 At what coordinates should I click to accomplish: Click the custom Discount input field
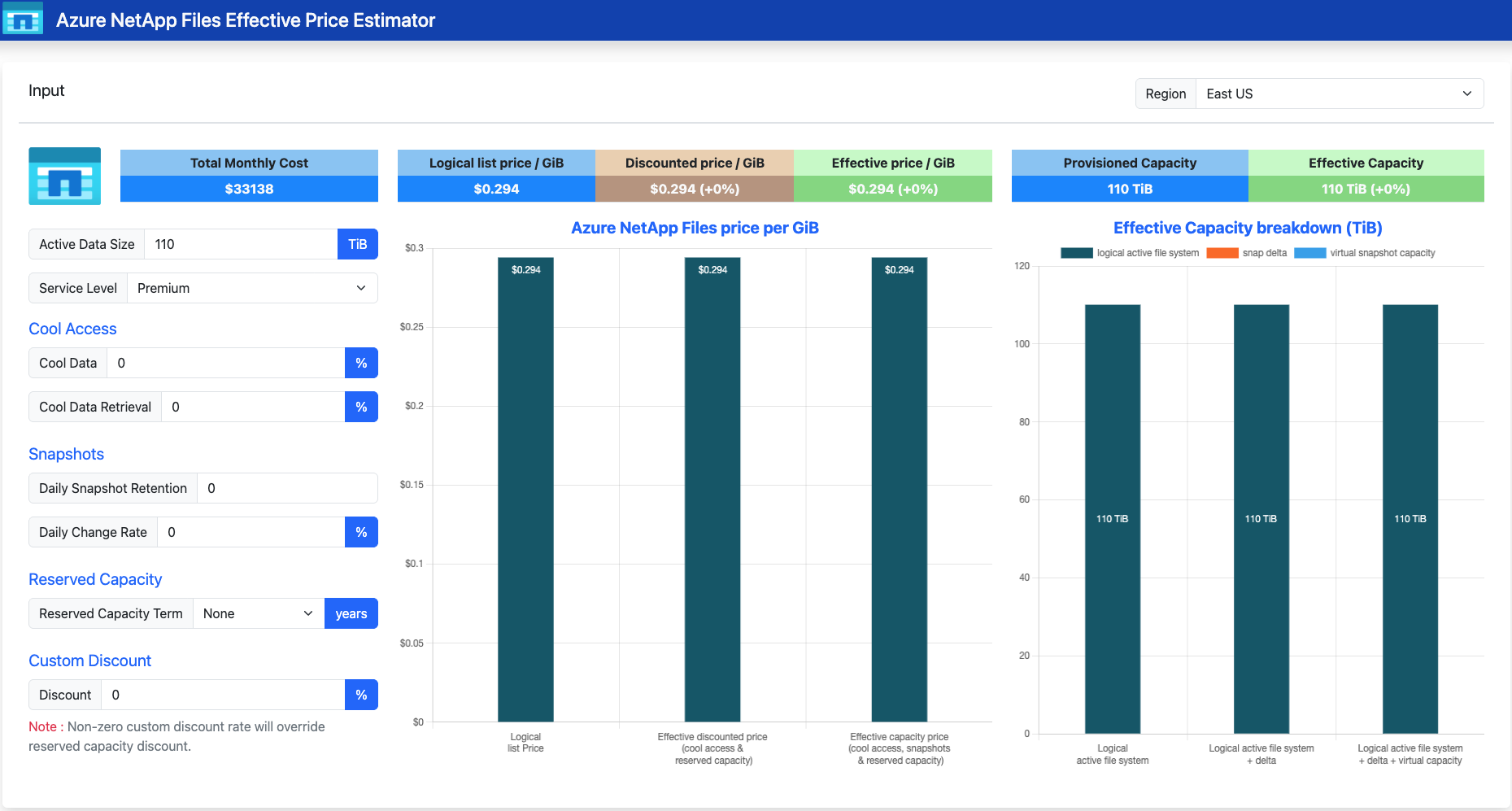tap(223, 695)
